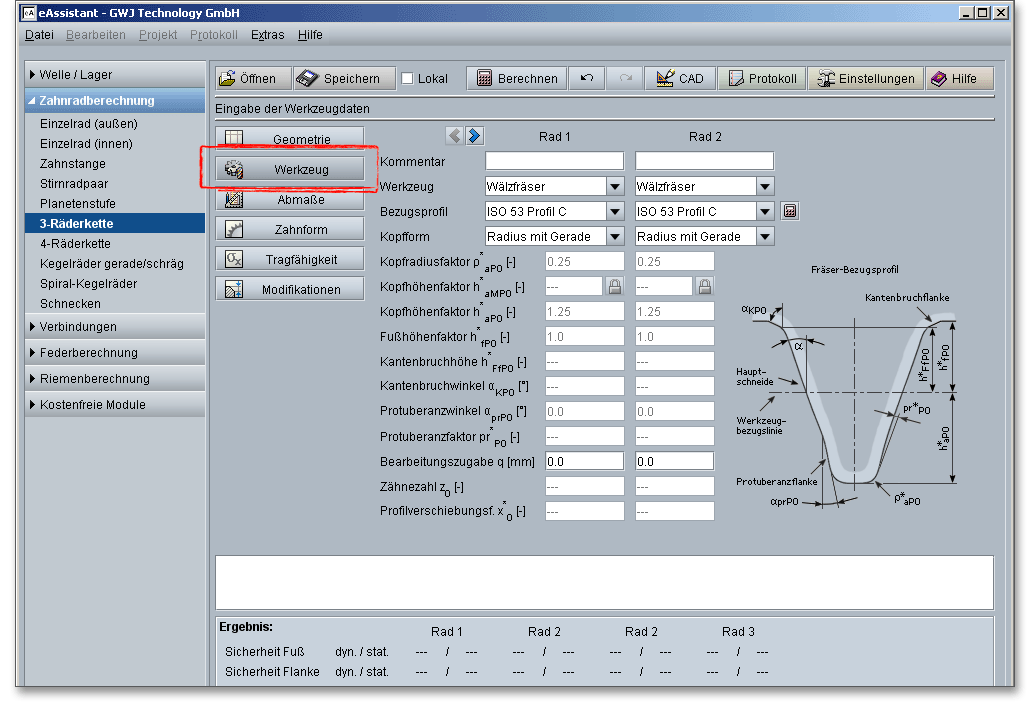
Task: Open the Rad 1 Werkzeug dropdown
Action: 615,186
